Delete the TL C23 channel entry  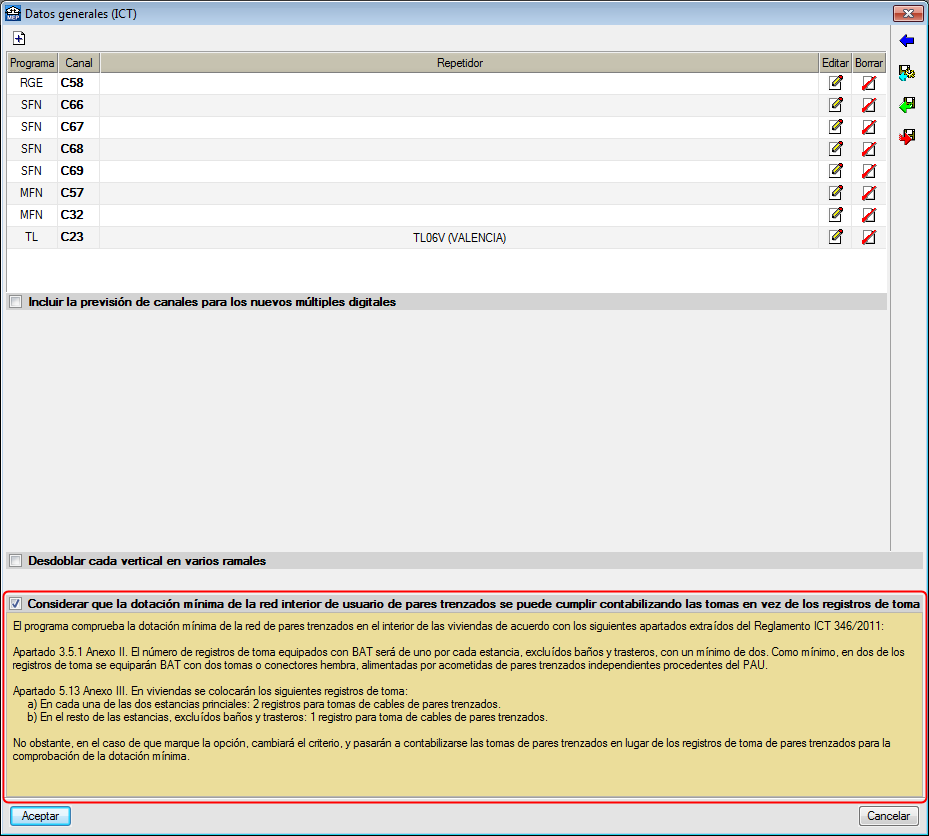tap(869, 237)
